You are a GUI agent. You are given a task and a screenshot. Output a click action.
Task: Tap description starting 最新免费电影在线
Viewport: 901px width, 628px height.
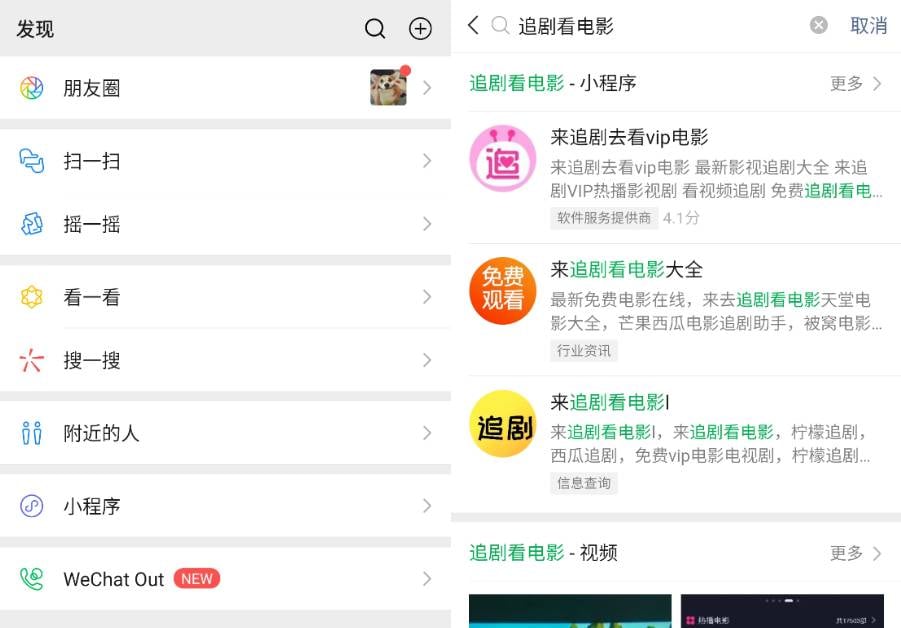(x=716, y=311)
